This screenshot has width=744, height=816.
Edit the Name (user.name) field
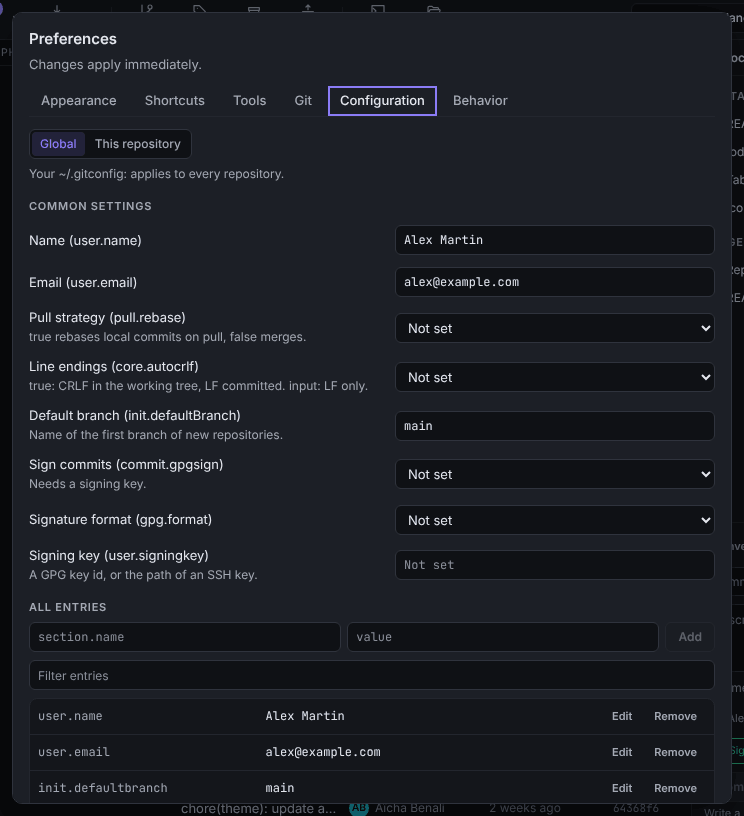point(555,240)
